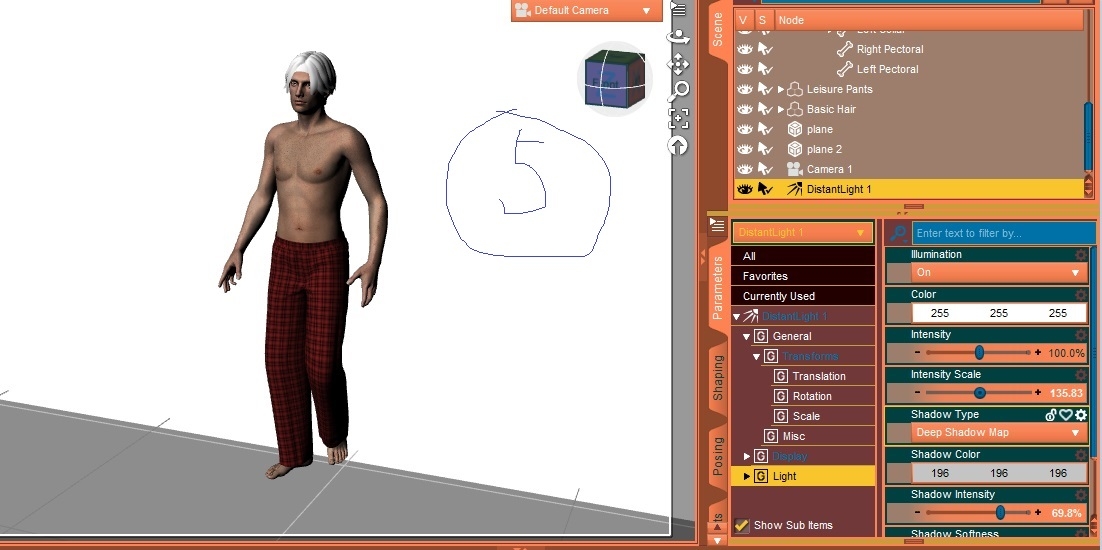Viewport: 1102px width, 550px height.
Task: Hide the Leisure Pants node
Action: coord(744,89)
